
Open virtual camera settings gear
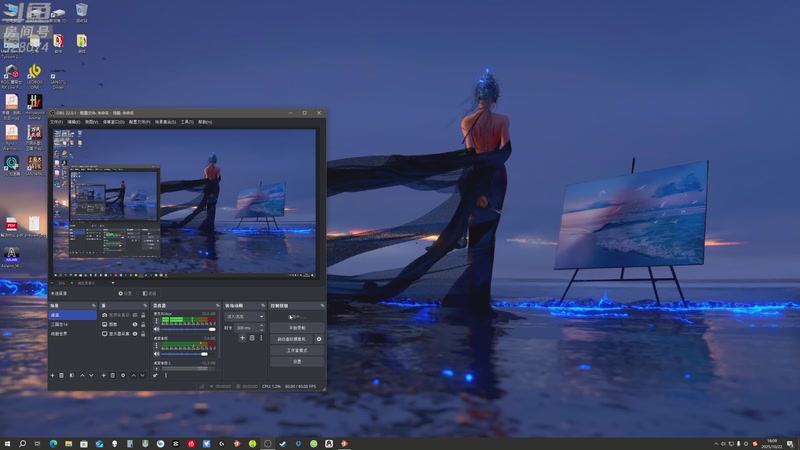[x=319, y=339]
